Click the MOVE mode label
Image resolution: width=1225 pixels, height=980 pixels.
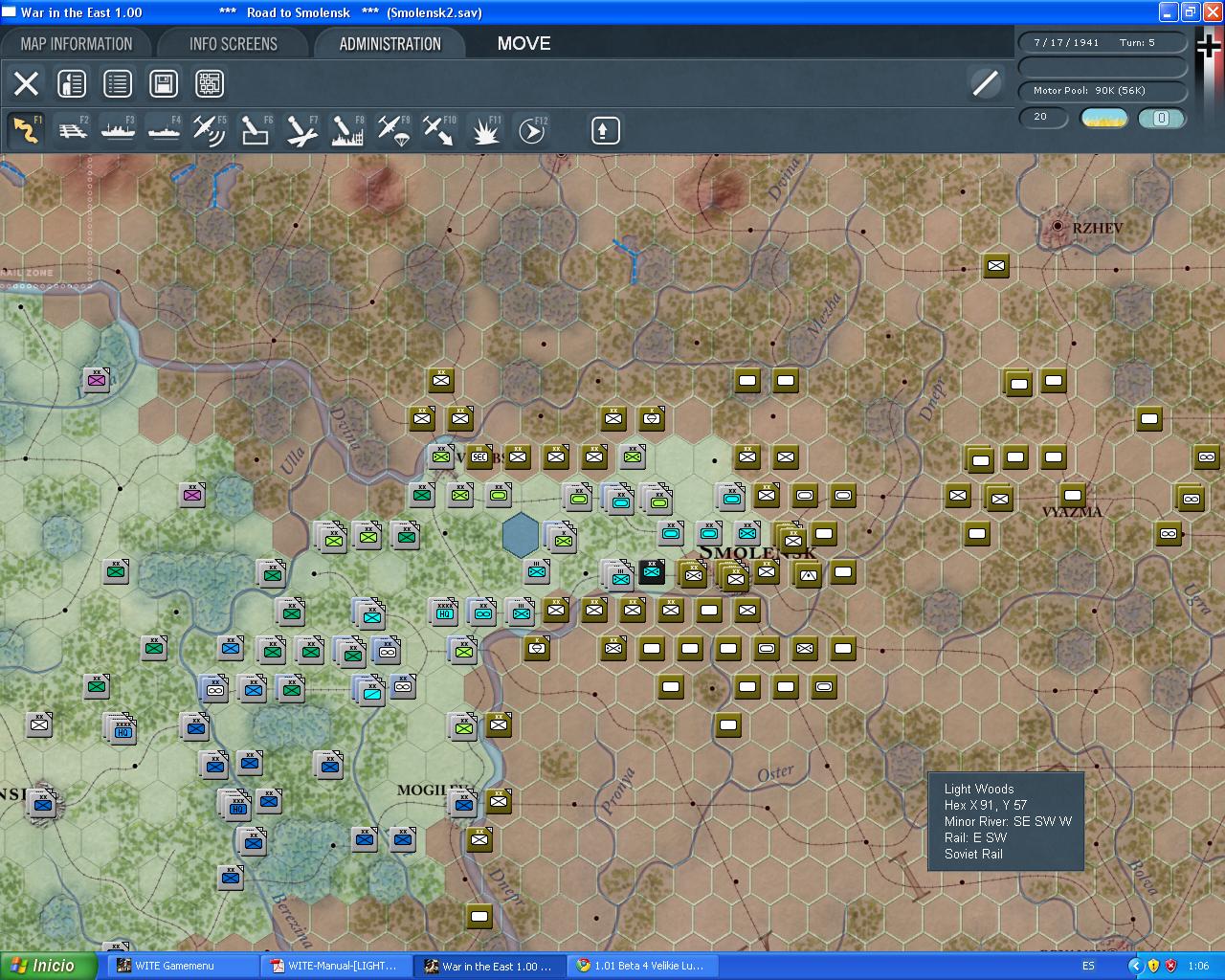523,44
